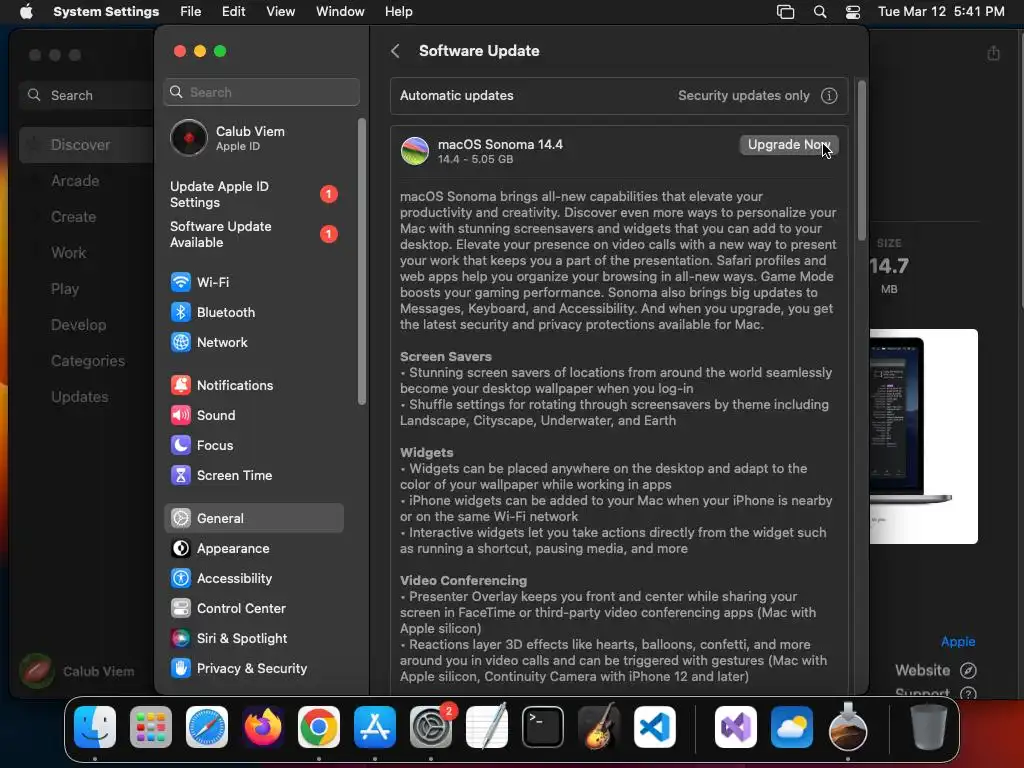Open Weather app from the Dock
1024x768 pixels.
792,727
